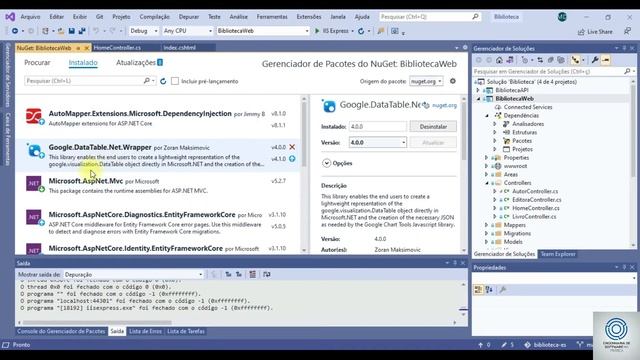Open the BibliotecaWeb startup project dropdown
Screen dimensions: 640x360
point(263,31)
